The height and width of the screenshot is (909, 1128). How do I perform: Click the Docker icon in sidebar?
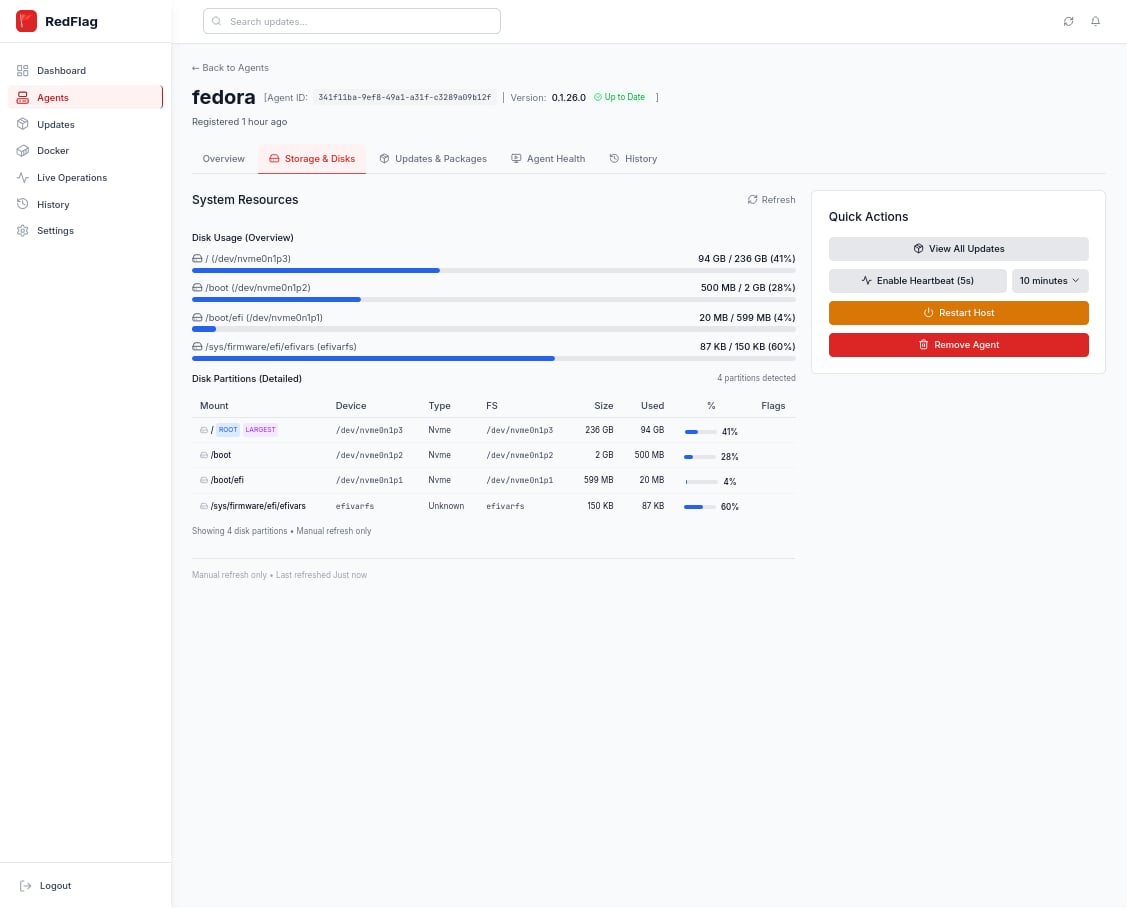click(x=23, y=151)
